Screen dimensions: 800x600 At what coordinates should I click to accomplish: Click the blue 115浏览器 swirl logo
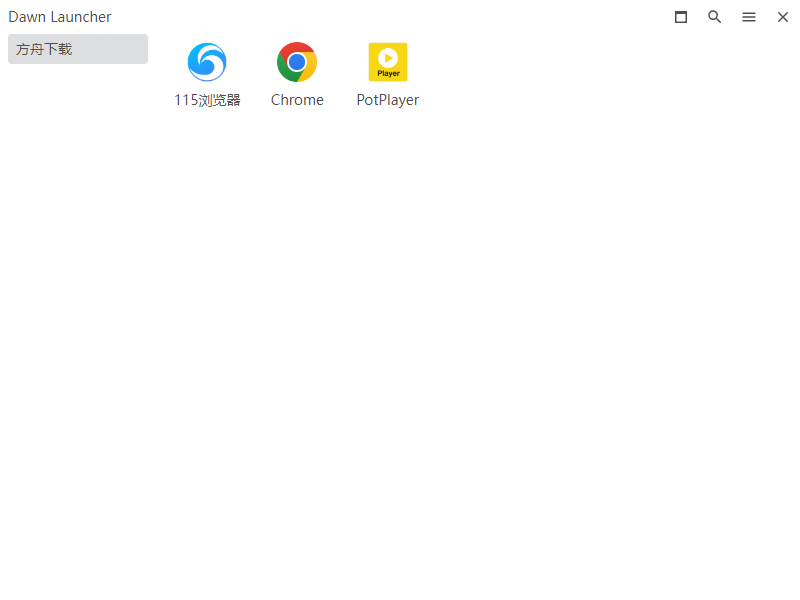click(x=207, y=62)
